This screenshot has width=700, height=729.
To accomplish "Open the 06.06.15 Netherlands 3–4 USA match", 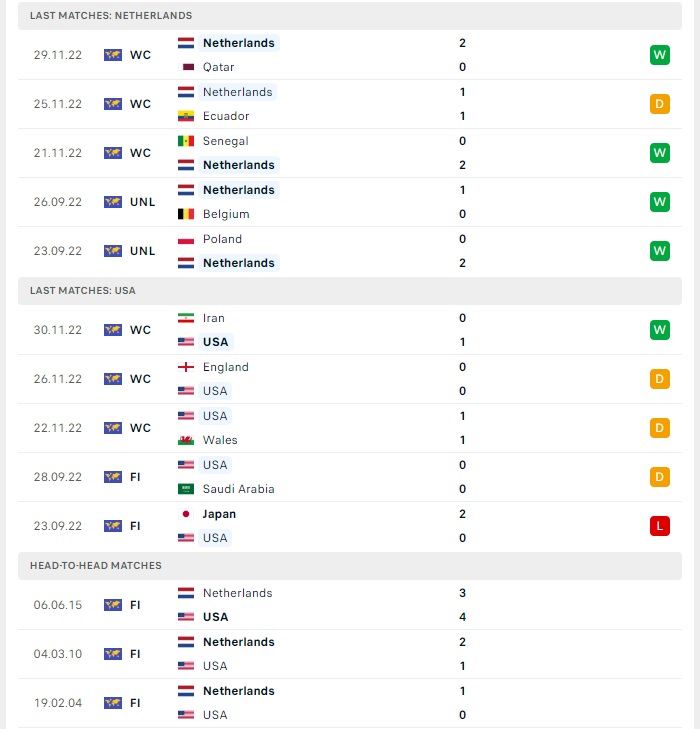I will [x=350, y=605].
